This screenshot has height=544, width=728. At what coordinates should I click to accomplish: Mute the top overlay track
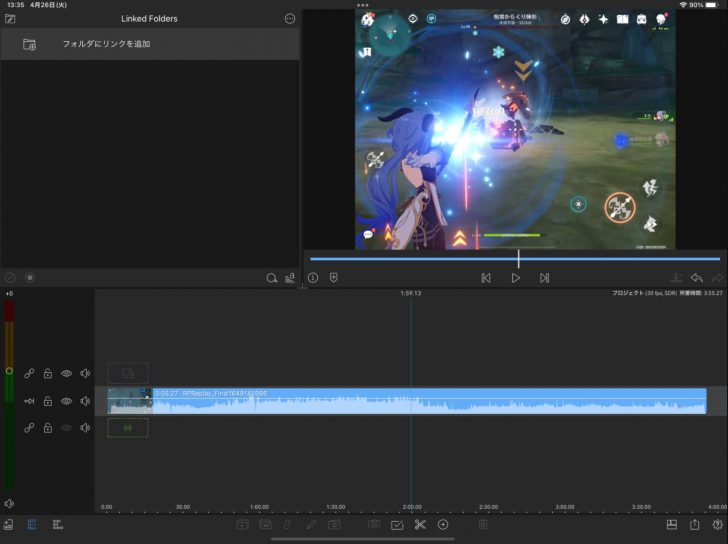tap(85, 373)
